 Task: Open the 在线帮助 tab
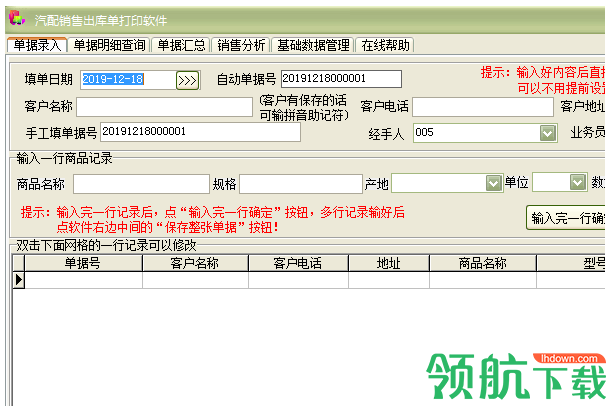pyautogui.click(x=385, y=45)
